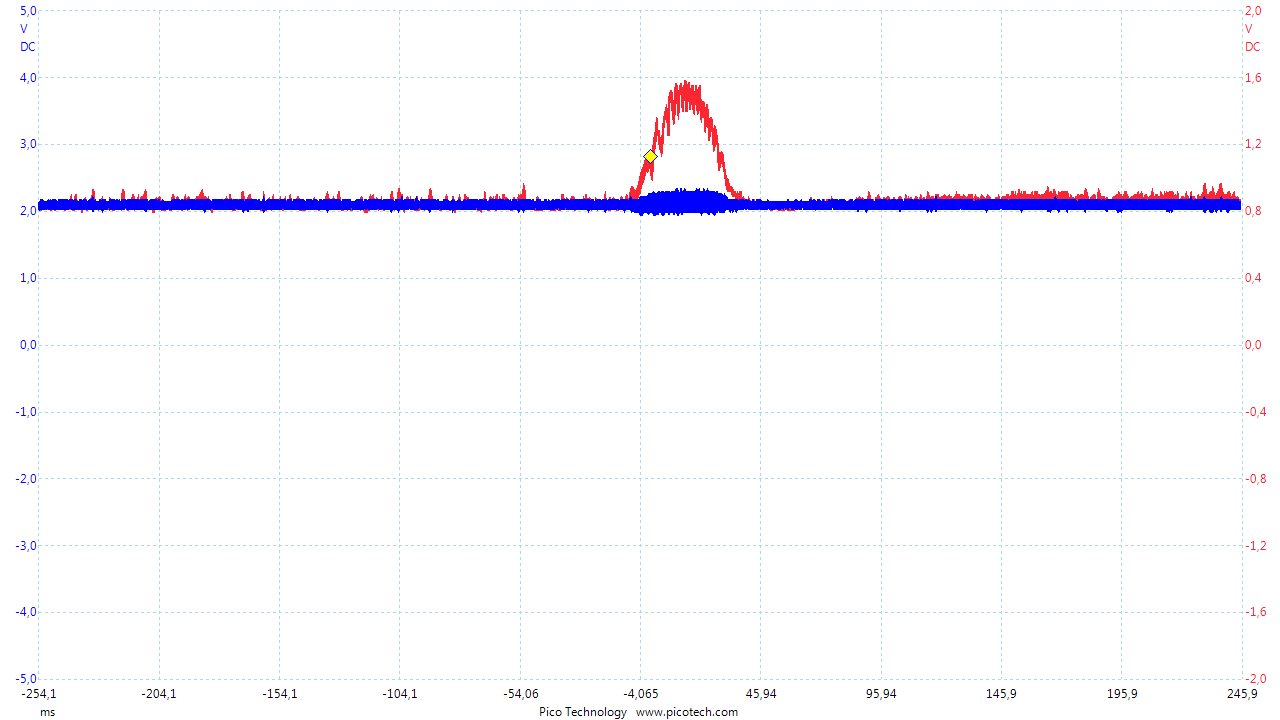Click the blue axis 5,0 label
1280x720 pixels.
pyautogui.click(x=28, y=11)
